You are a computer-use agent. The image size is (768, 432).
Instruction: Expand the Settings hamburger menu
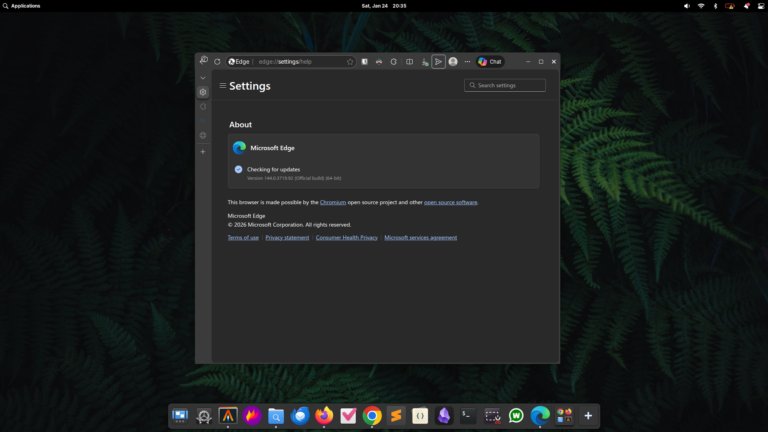222,86
